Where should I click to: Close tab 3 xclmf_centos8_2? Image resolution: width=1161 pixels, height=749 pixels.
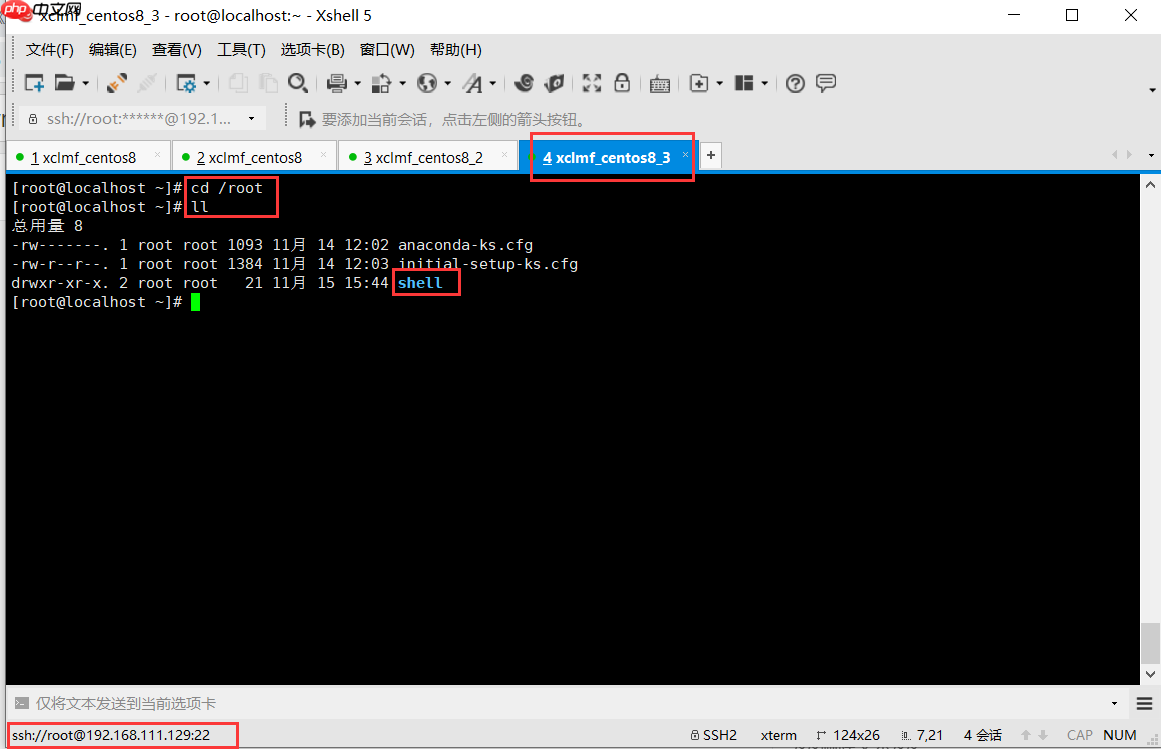pyautogui.click(x=504, y=155)
